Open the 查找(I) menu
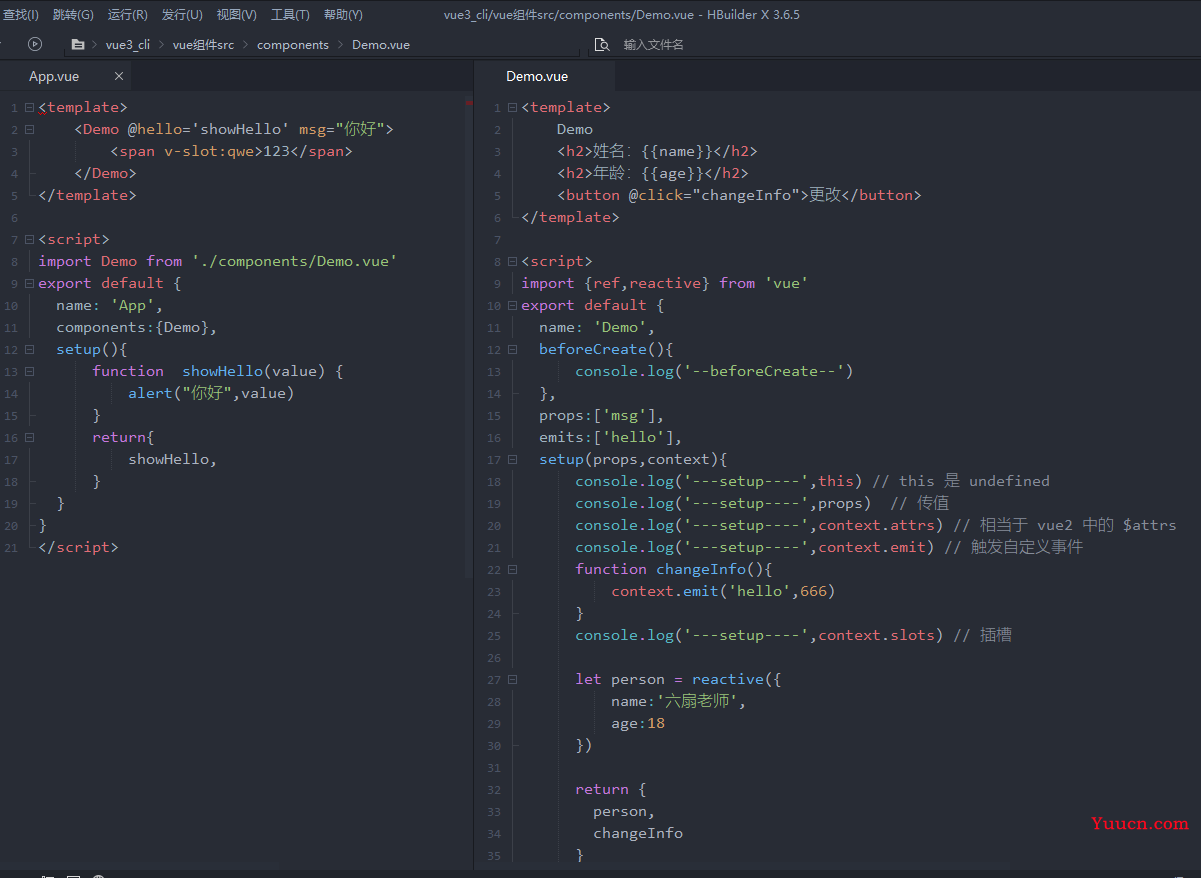 [x=20, y=15]
